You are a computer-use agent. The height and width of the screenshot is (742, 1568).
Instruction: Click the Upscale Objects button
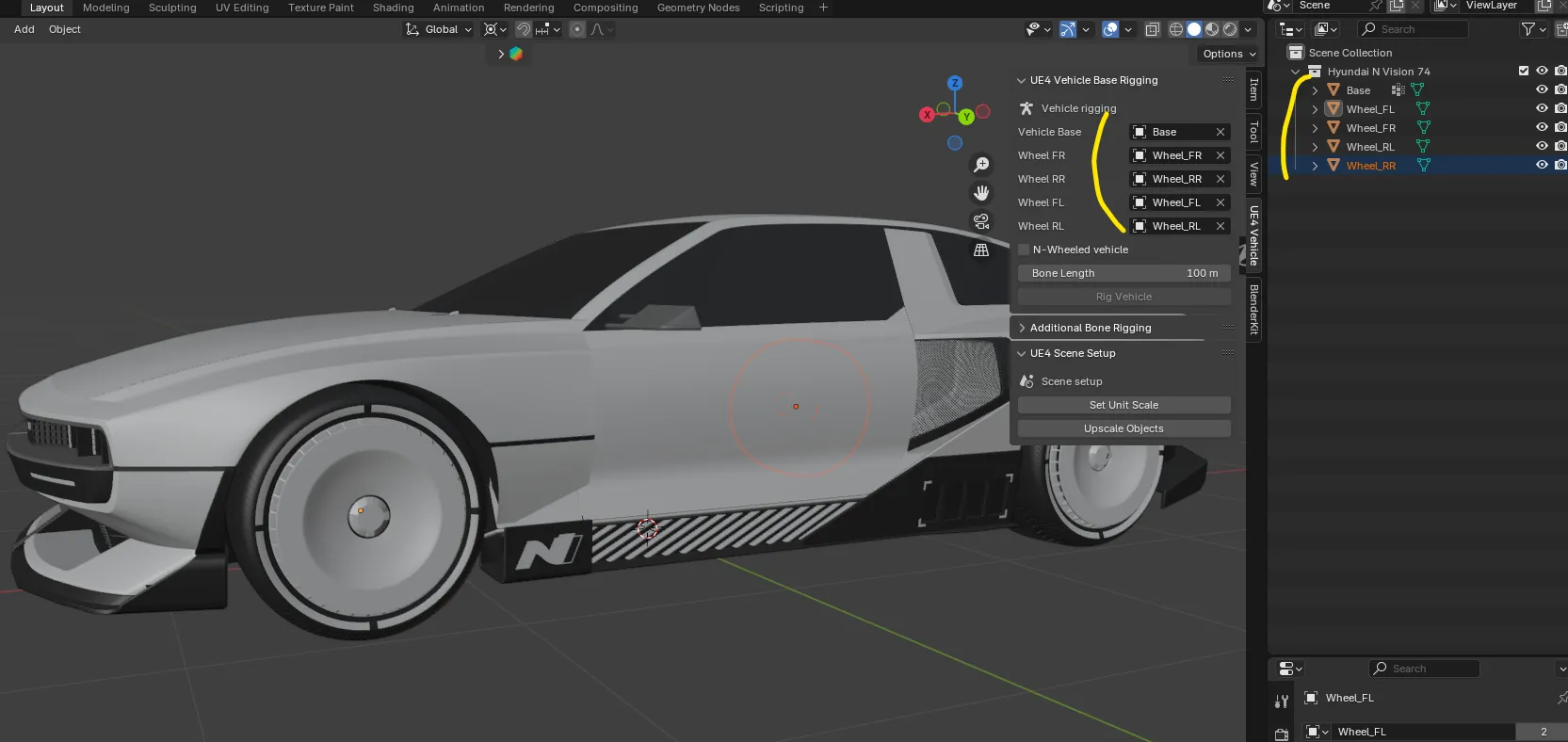(1123, 428)
